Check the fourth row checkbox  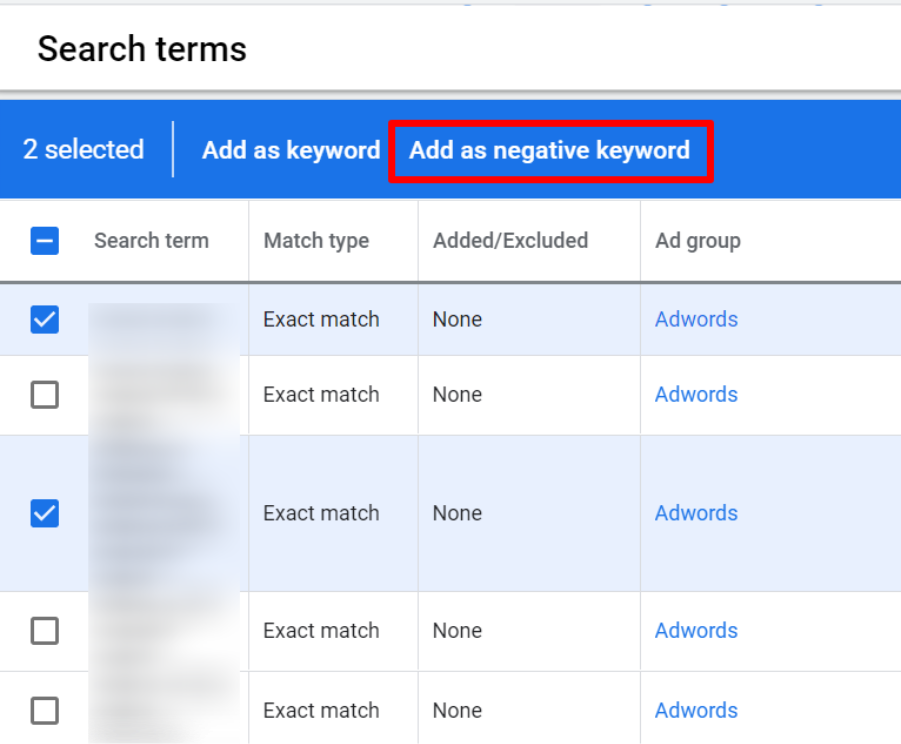click(43, 631)
